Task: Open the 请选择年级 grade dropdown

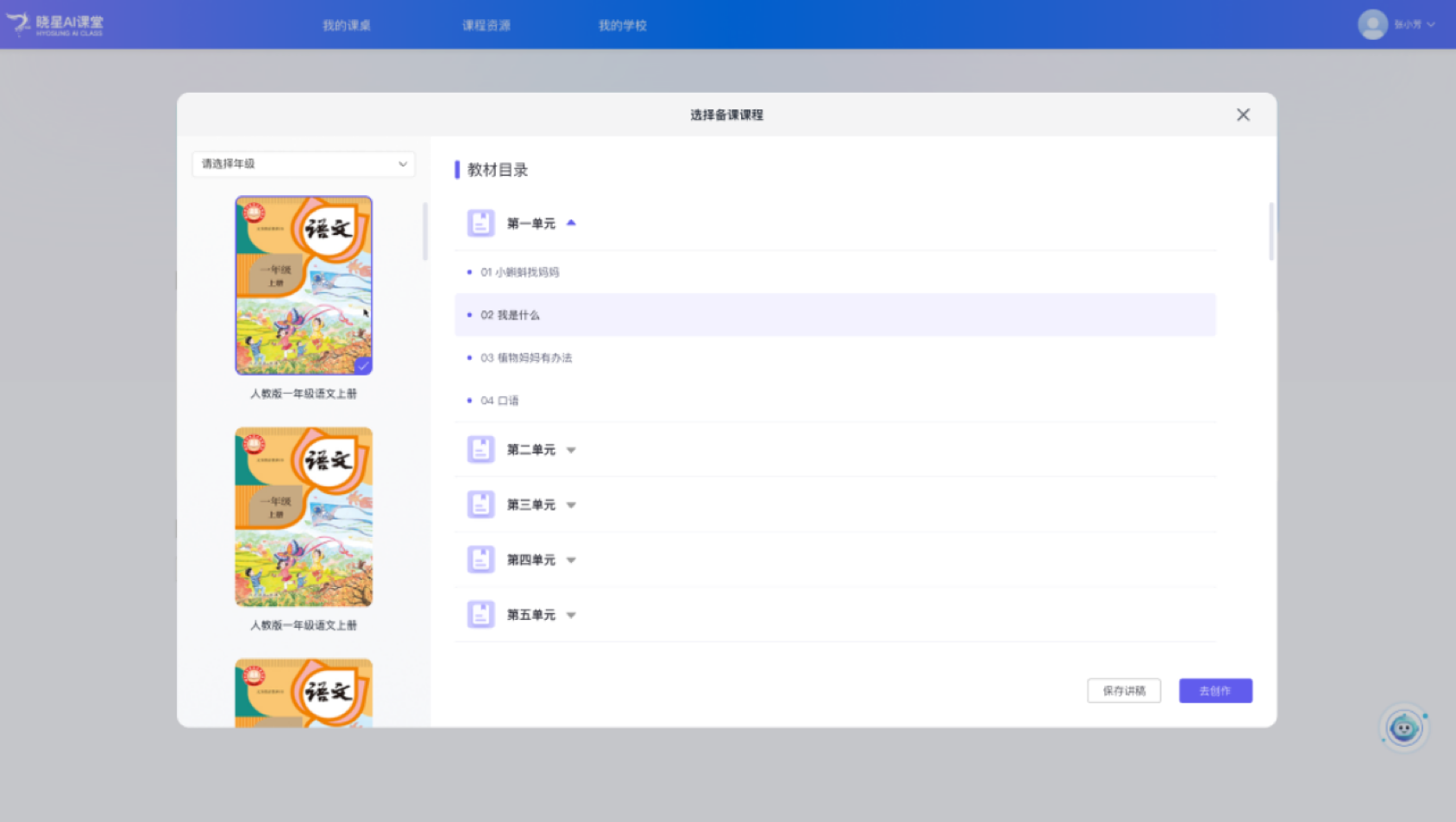Action: coord(303,164)
